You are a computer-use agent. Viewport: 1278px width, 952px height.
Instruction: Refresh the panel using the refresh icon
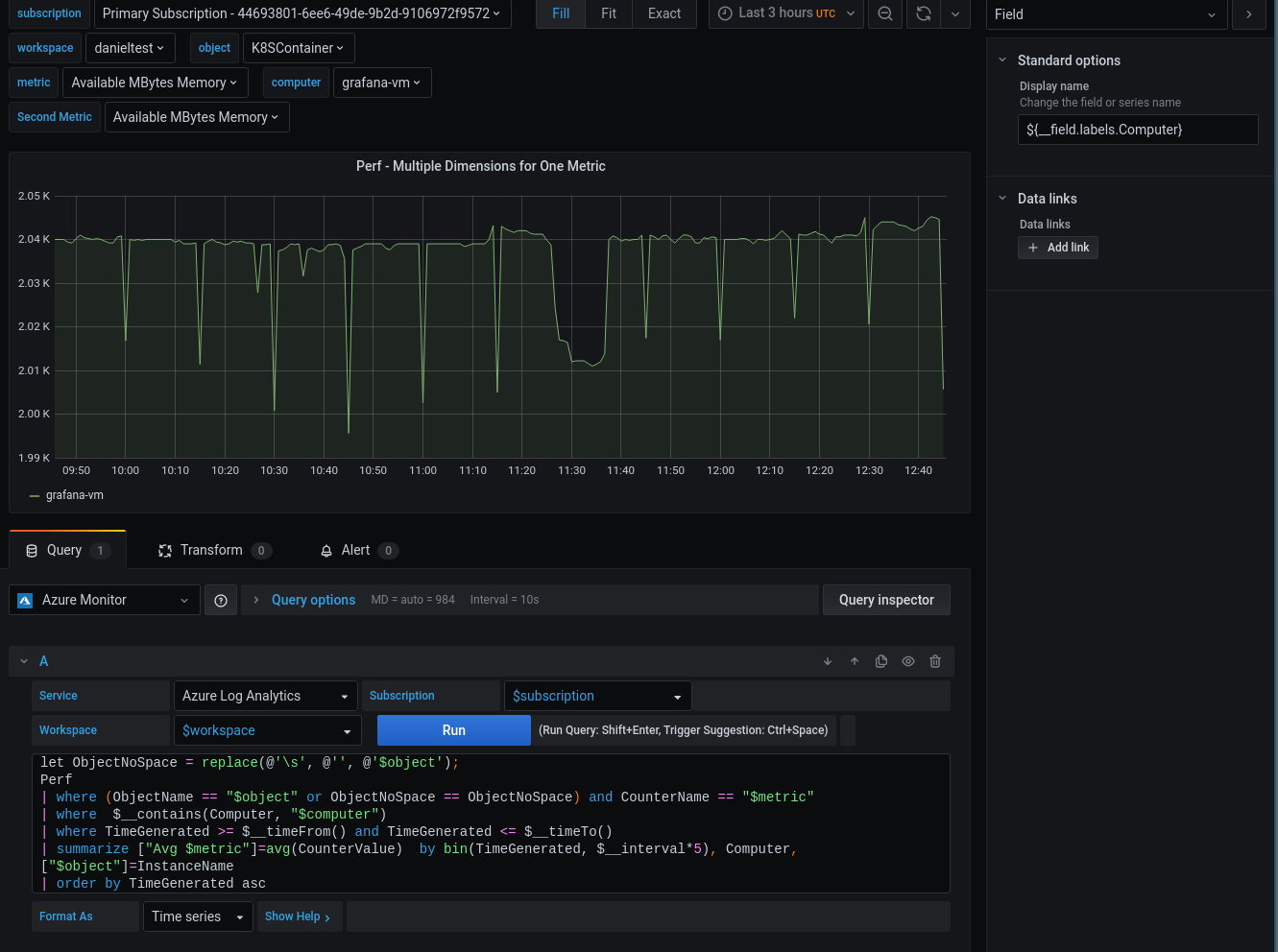tap(923, 14)
